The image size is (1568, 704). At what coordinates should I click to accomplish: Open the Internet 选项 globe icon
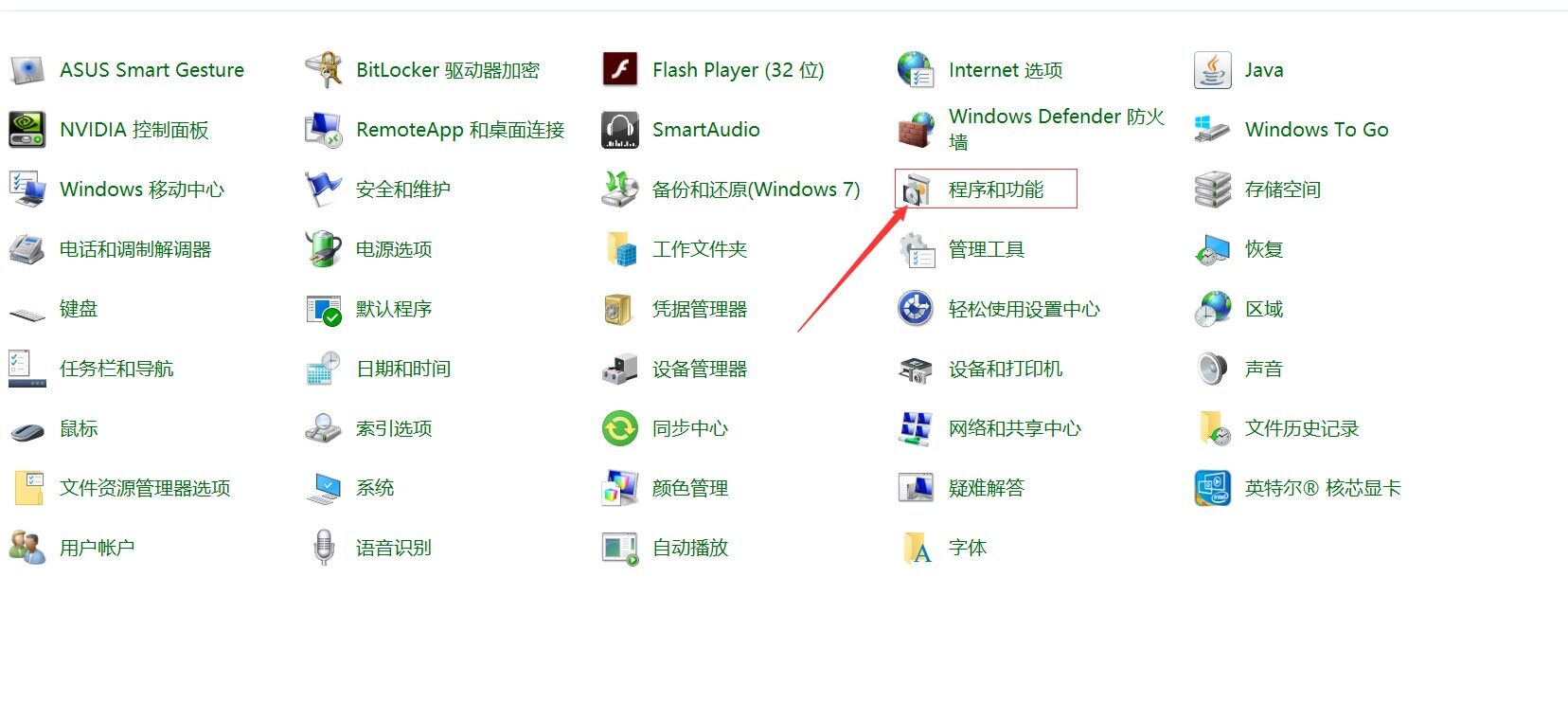[917, 70]
